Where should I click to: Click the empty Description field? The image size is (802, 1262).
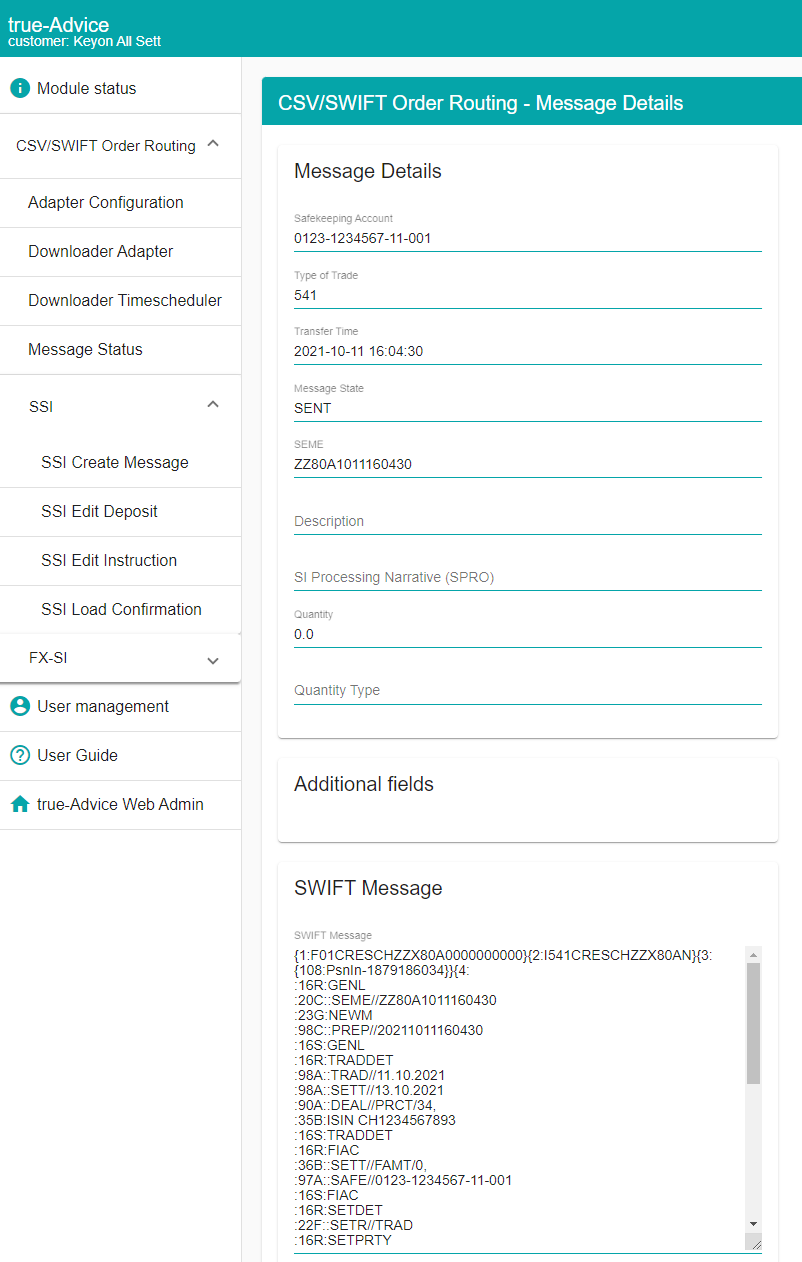tap(528, 521)
